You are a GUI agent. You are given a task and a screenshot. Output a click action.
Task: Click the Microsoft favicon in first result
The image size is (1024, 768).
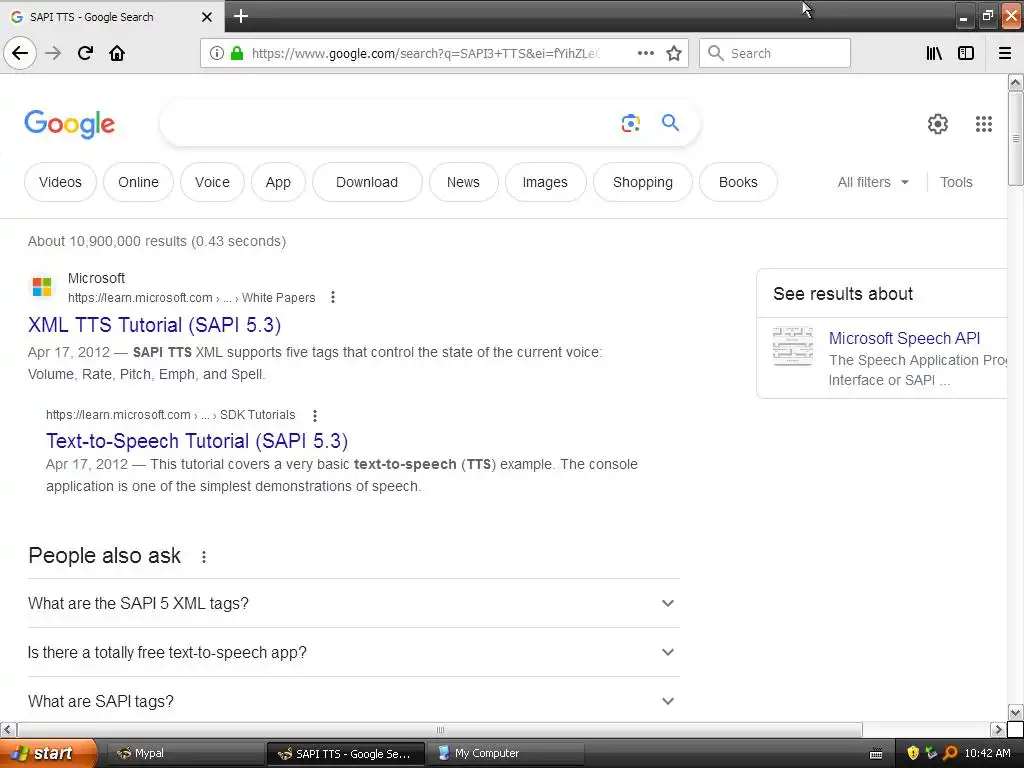tap(42, 286)
